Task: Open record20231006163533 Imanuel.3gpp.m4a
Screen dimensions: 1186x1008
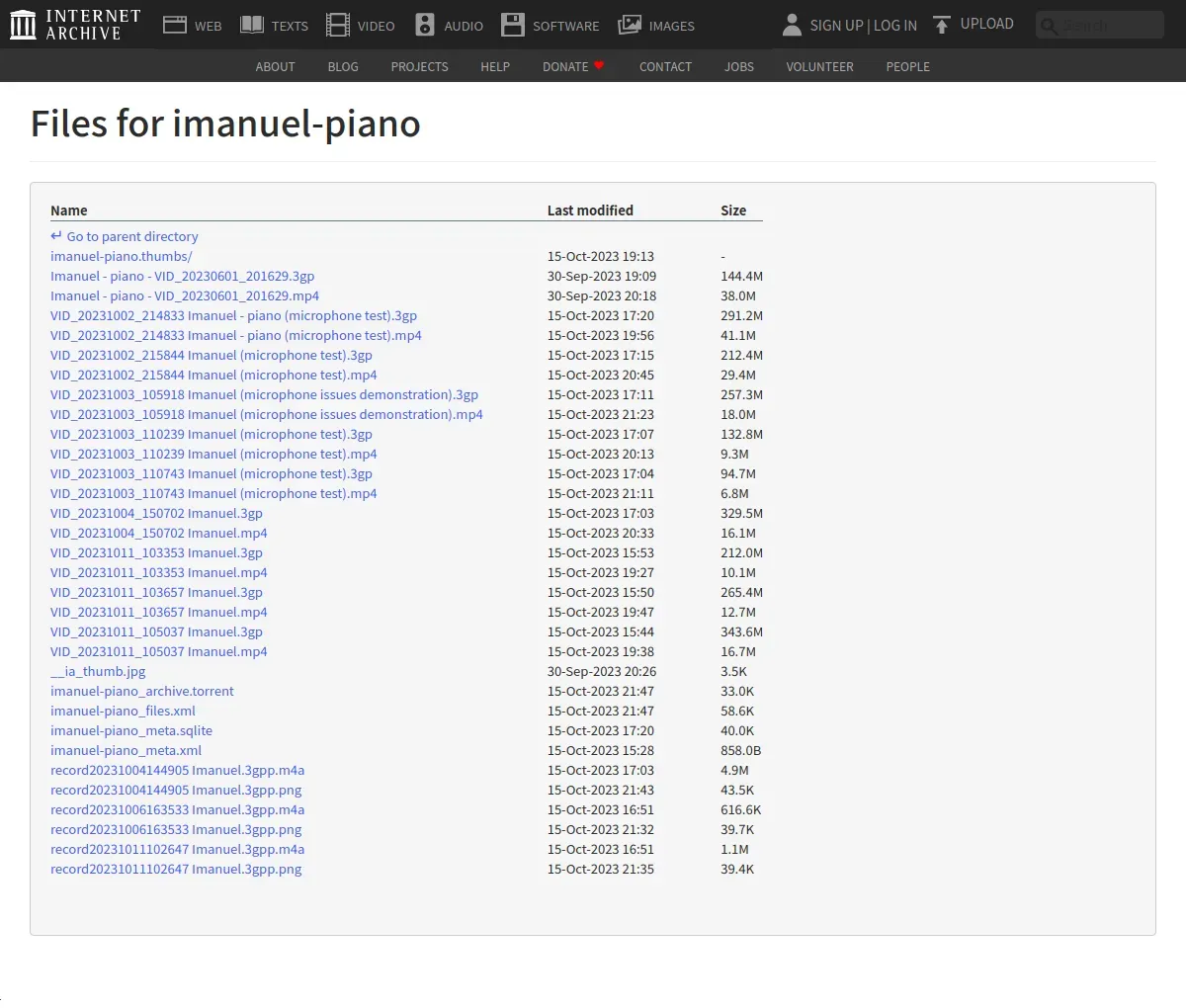Action: pyautogui.click(x=177, y=809)
